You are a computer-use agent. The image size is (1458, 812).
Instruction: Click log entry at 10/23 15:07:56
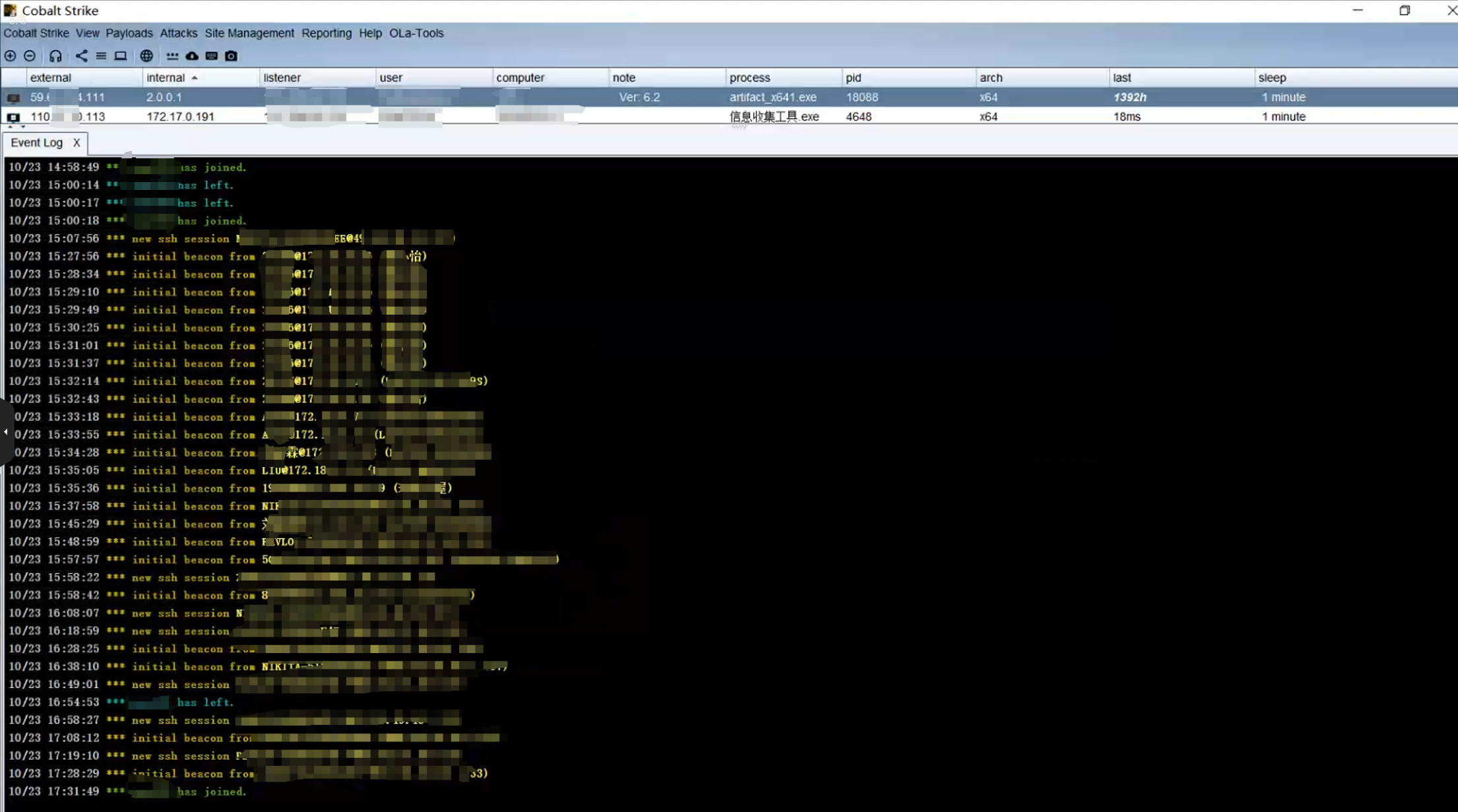pos(232,239)
